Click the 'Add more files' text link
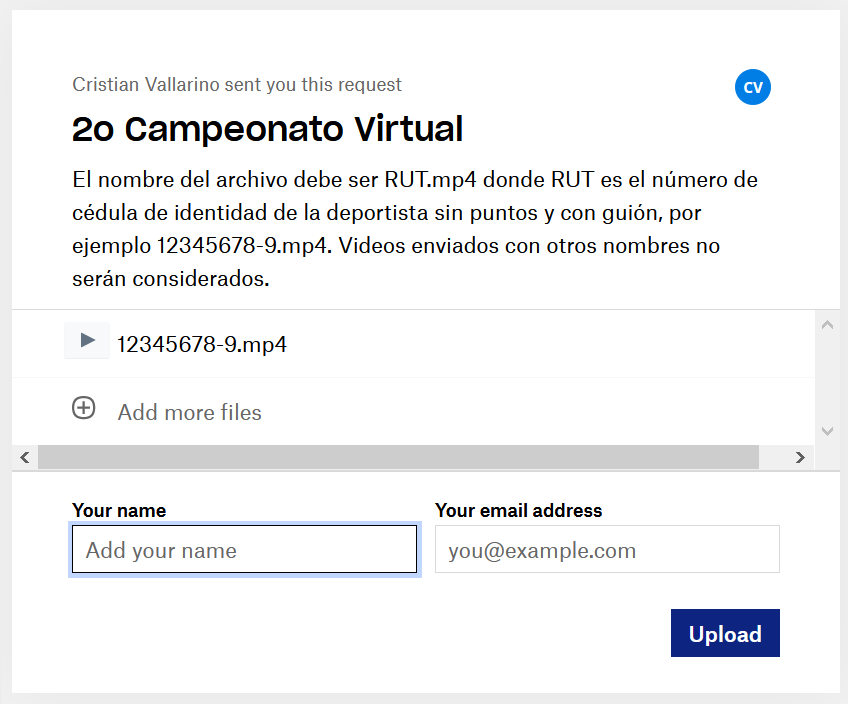The height and width of the screenshot is (704, 848). pos(189,412)
